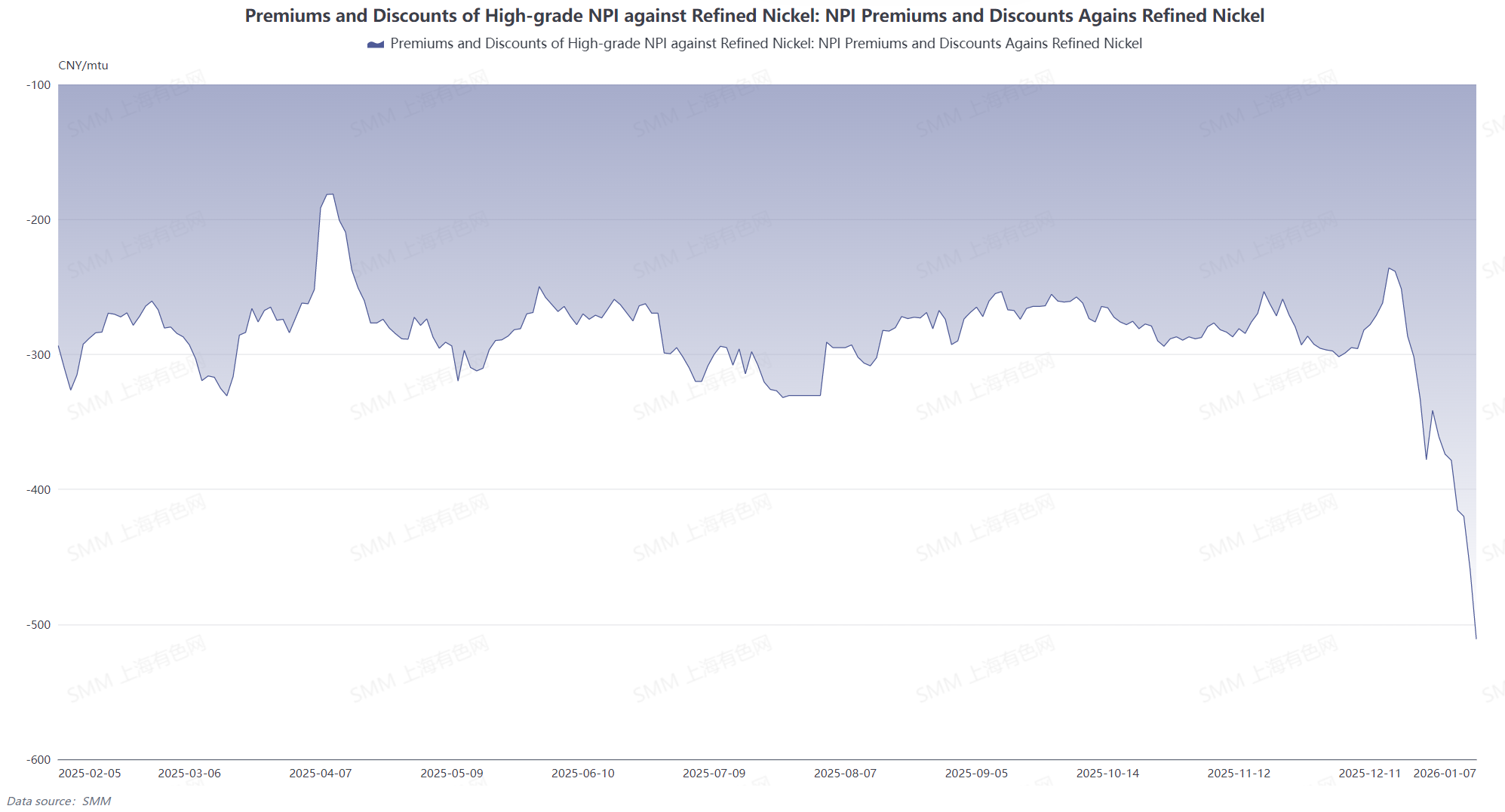Viewport: 1505px width, 812px height.
Task: Select the 2025-05-09 axis date
Action: point(452,774)
